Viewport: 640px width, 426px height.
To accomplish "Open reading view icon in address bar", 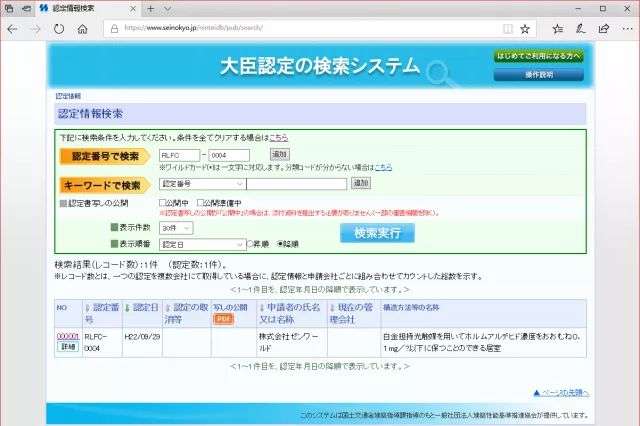I will point(507,29).
